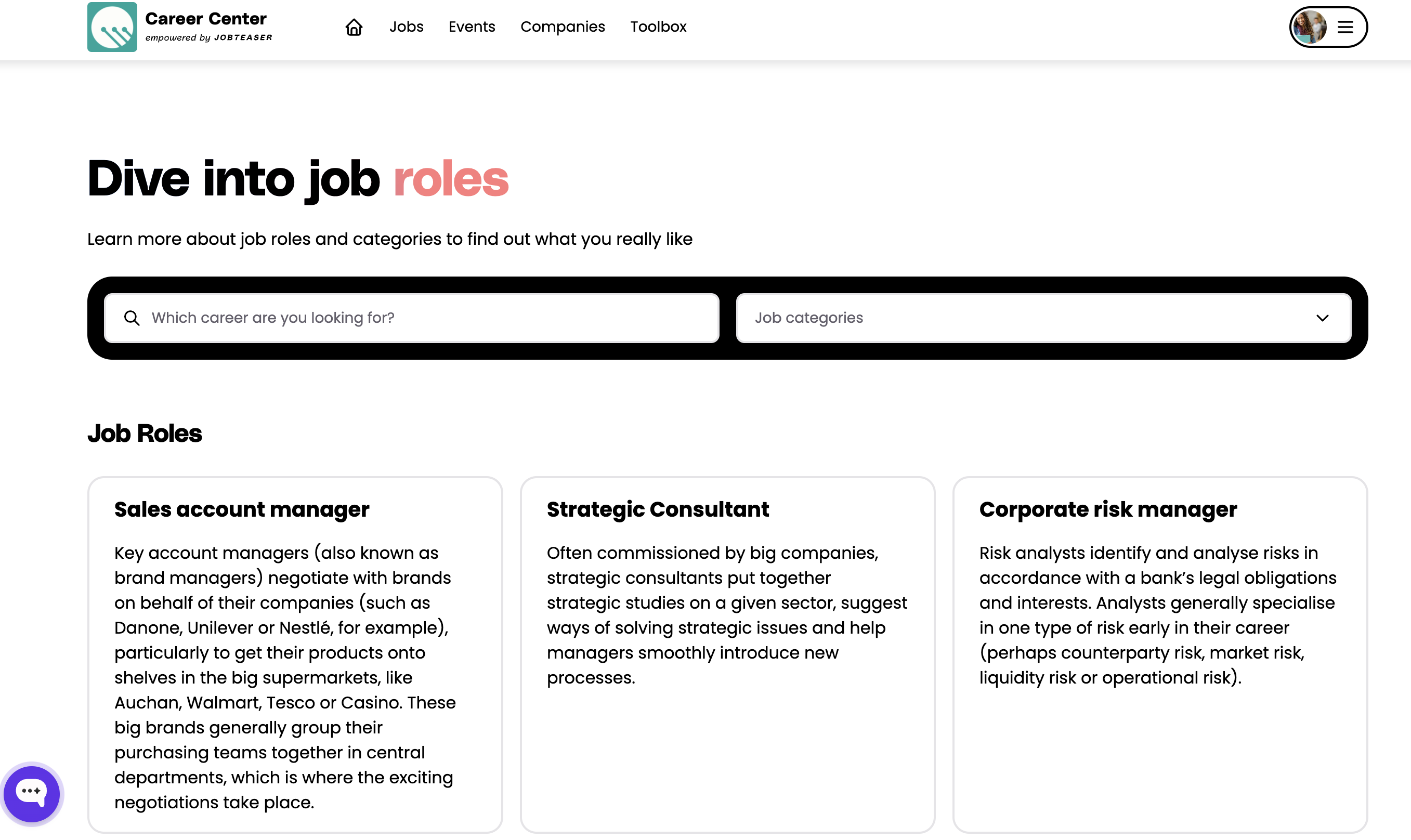Open the Sales account manager role
The image size is (1411, 840).
(242, 509)
